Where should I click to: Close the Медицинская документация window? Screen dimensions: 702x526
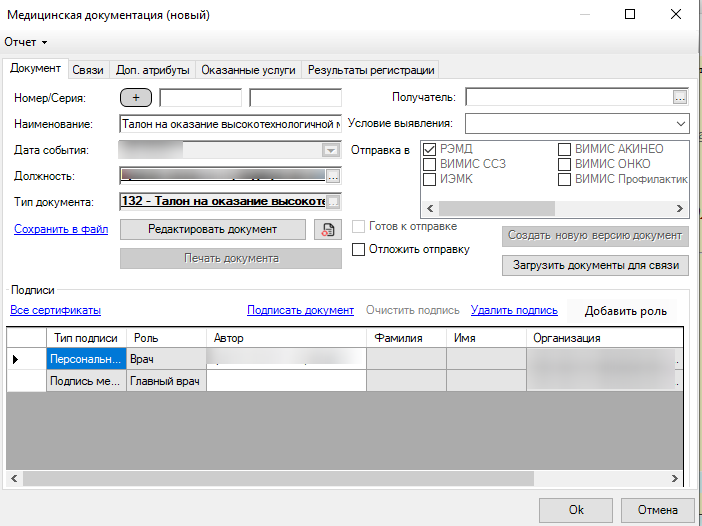676,14
